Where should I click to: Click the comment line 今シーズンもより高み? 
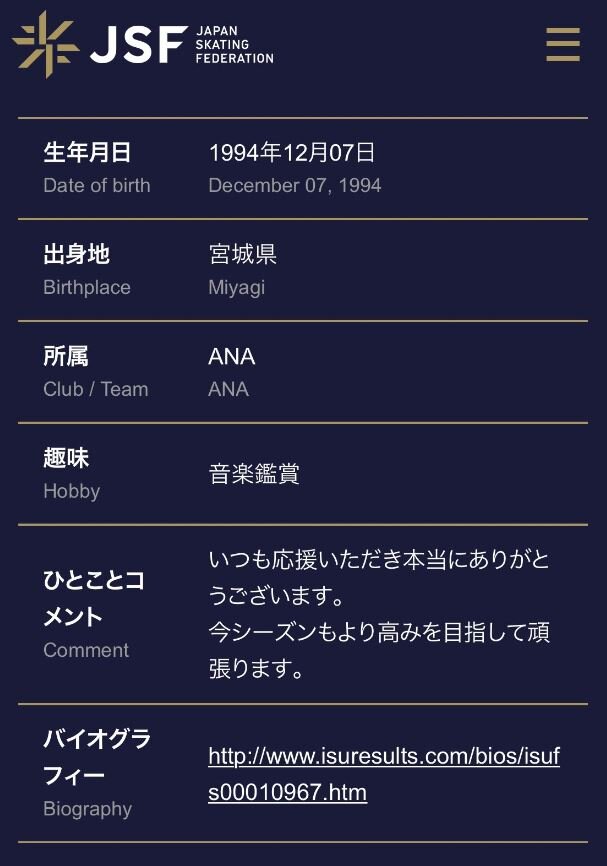pos(379,650)
